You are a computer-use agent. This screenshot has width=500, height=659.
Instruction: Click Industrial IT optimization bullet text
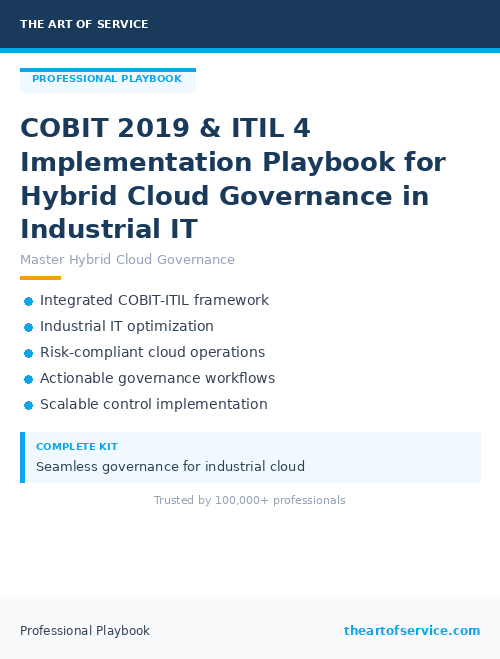click(126, 327)
